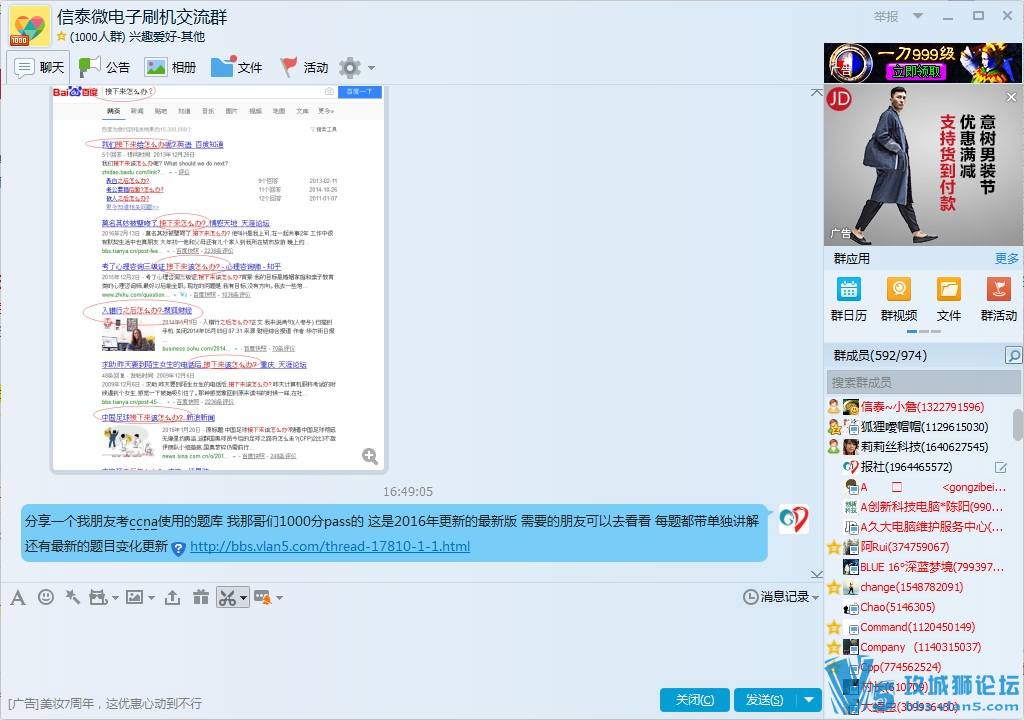Click 更多 for more group apps
The image size is (1024, 720).
click(1006, 258)
